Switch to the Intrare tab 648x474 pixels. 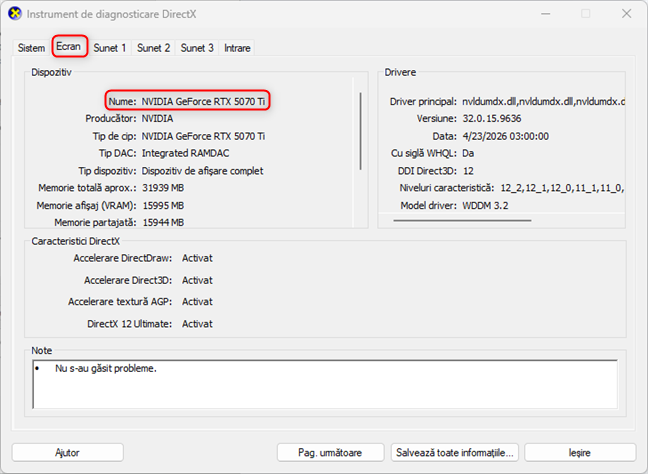point(237,48)
